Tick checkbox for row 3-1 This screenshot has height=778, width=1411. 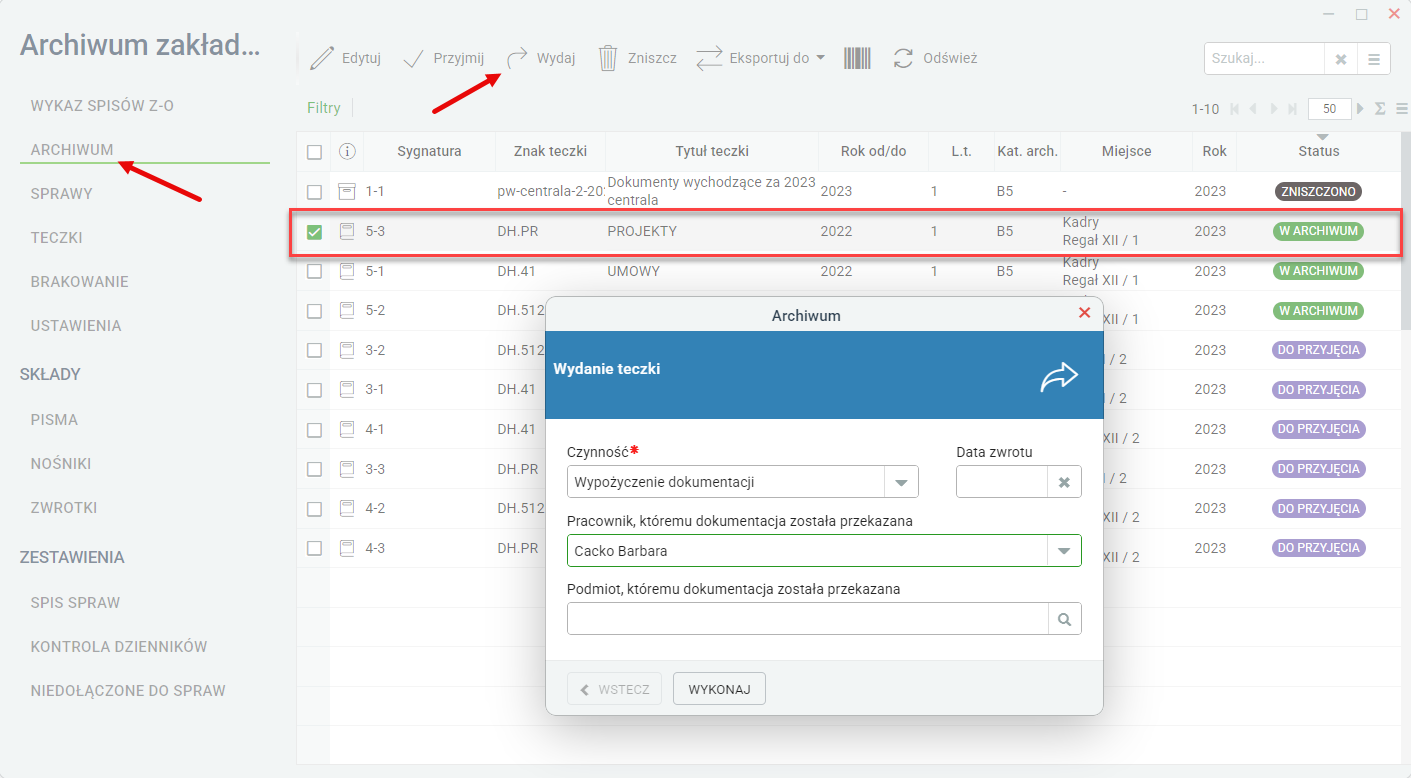pos(314,390)
